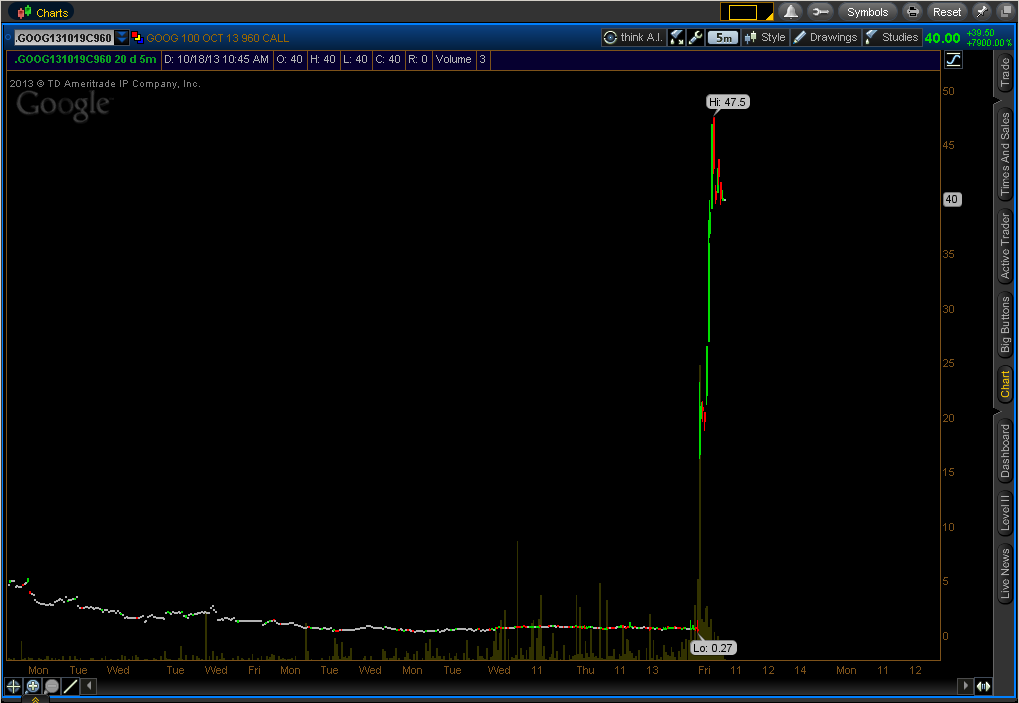Open the alerts bell icon
The height and width of the screenshot is (703, 1019).
[790, 12]
